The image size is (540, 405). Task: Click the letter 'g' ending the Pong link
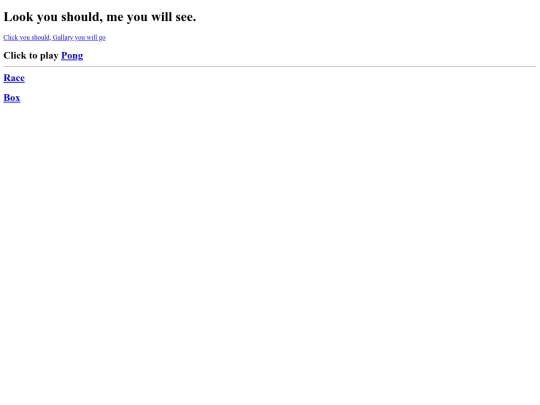click(x=80, y=57)
